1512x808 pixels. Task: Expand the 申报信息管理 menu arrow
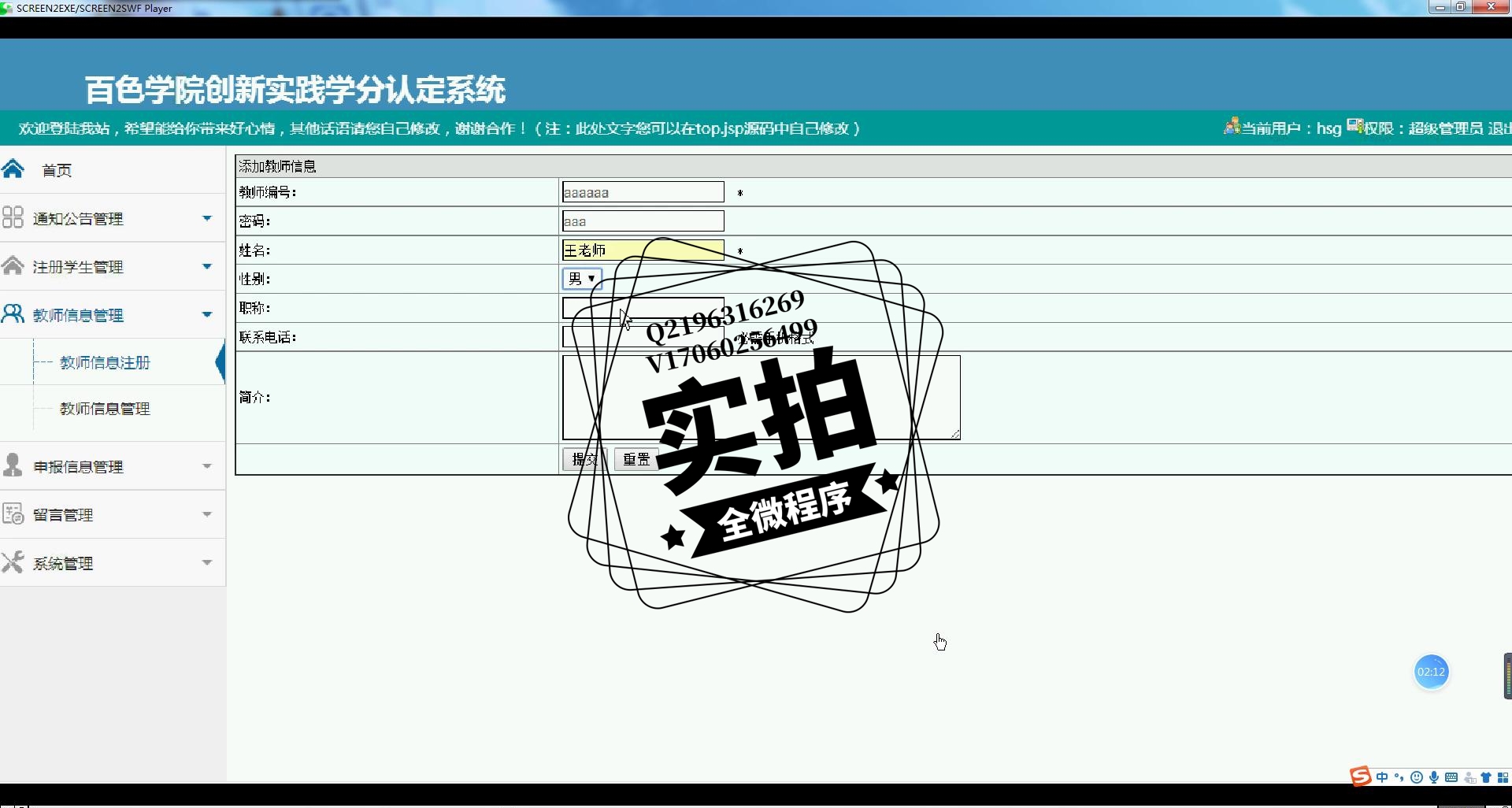(x=207, y=466)
